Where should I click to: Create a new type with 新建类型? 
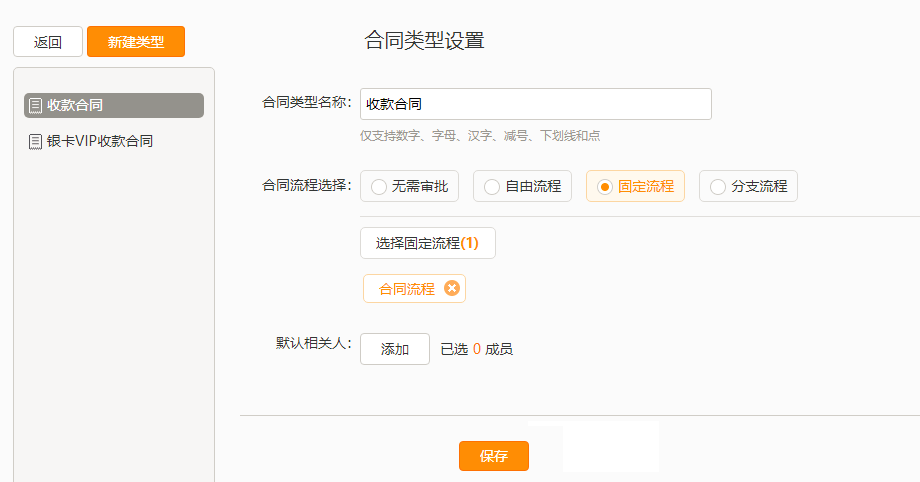pos(136,42)
